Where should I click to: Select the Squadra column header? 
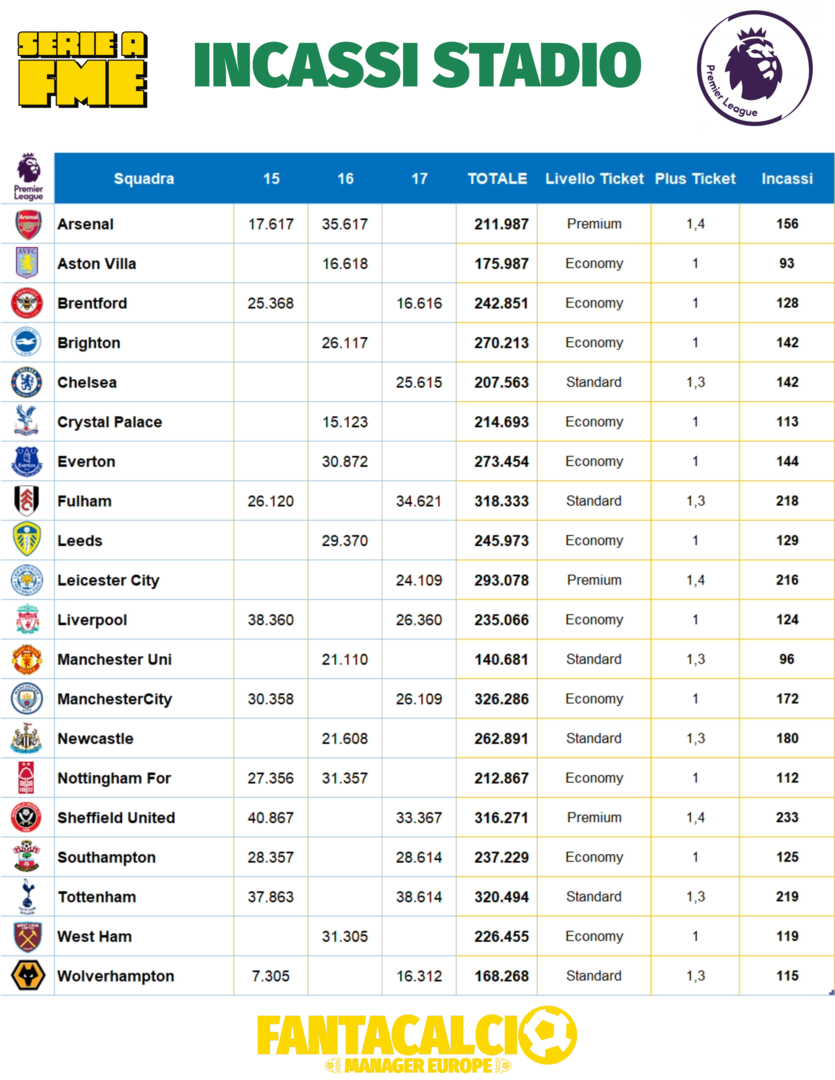pyautogui.click(x=144, y=179)
